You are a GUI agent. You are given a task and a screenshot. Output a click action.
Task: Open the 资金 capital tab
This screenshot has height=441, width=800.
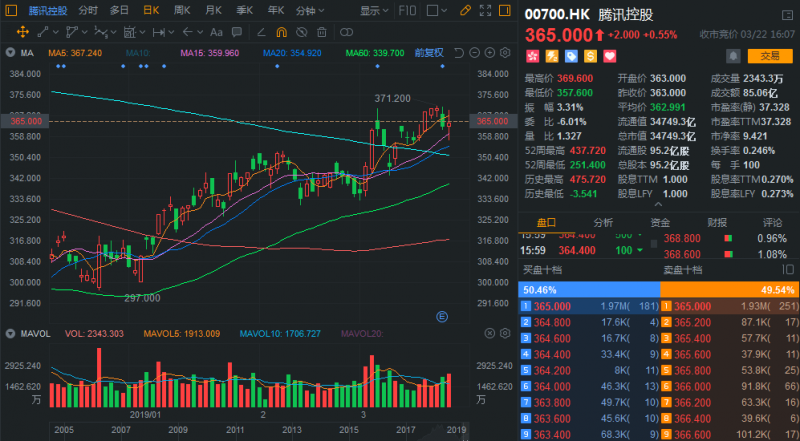[x=660, y=223]
